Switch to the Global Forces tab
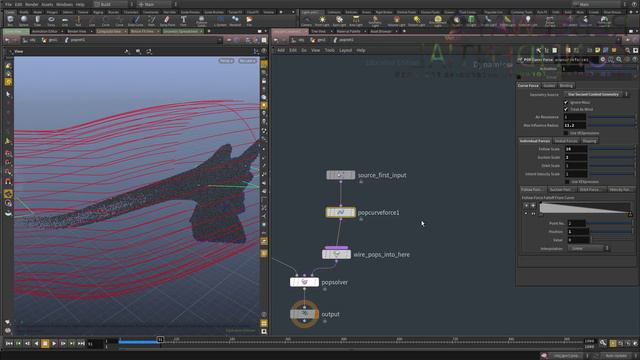 click(x=566, y=141)
